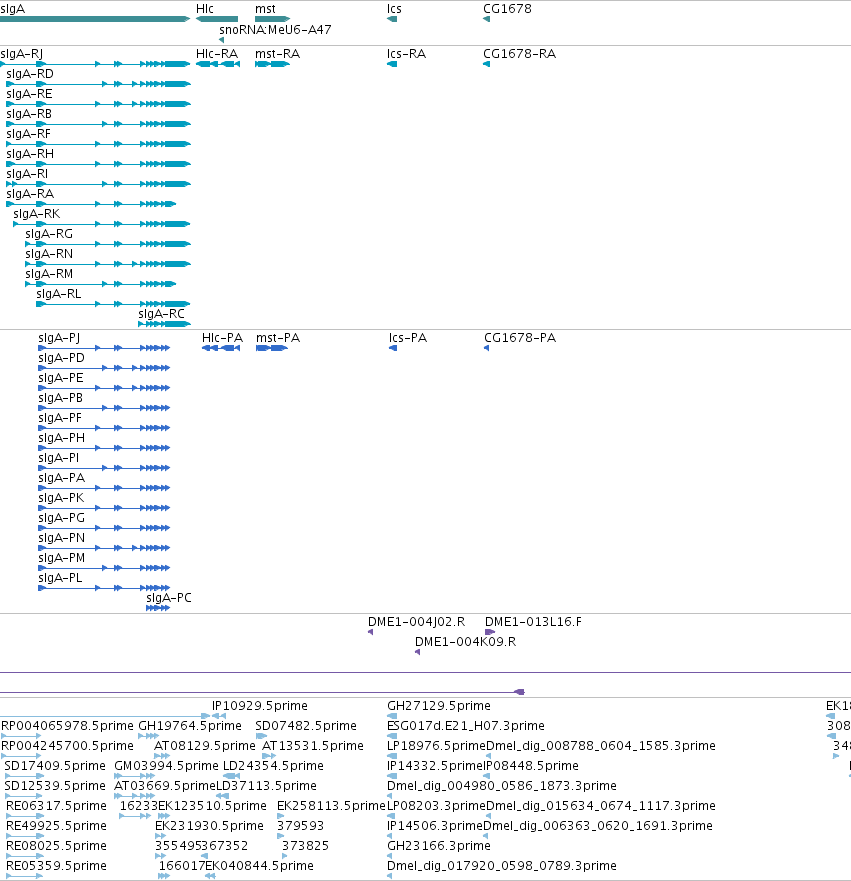Select the slgA-RA transcript label
Viewport: 851px width, 881px height.
point(30,194)
